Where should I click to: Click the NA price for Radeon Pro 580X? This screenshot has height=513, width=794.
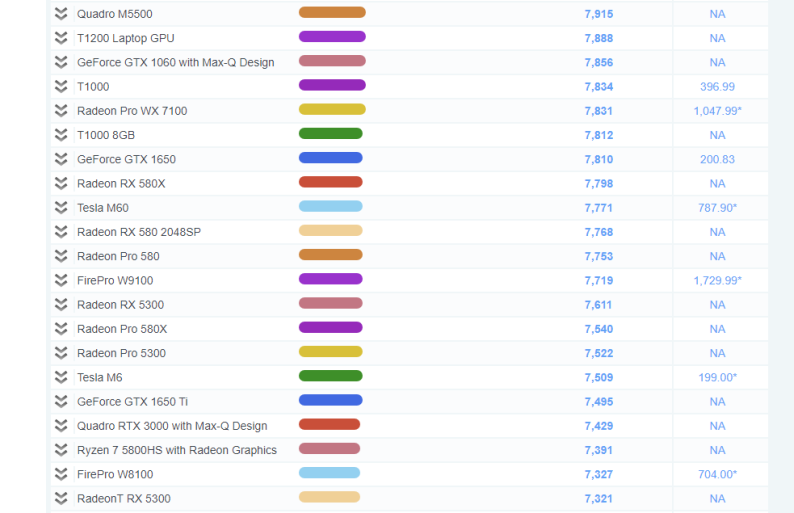pyautogui.click(x=718, y=329)
